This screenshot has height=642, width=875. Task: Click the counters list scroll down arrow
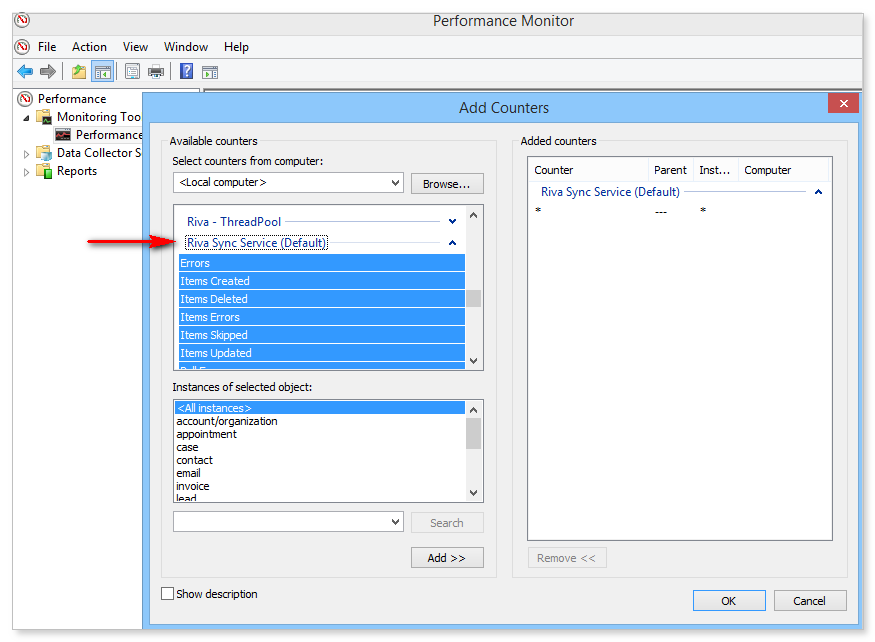(x=473, y=361)
